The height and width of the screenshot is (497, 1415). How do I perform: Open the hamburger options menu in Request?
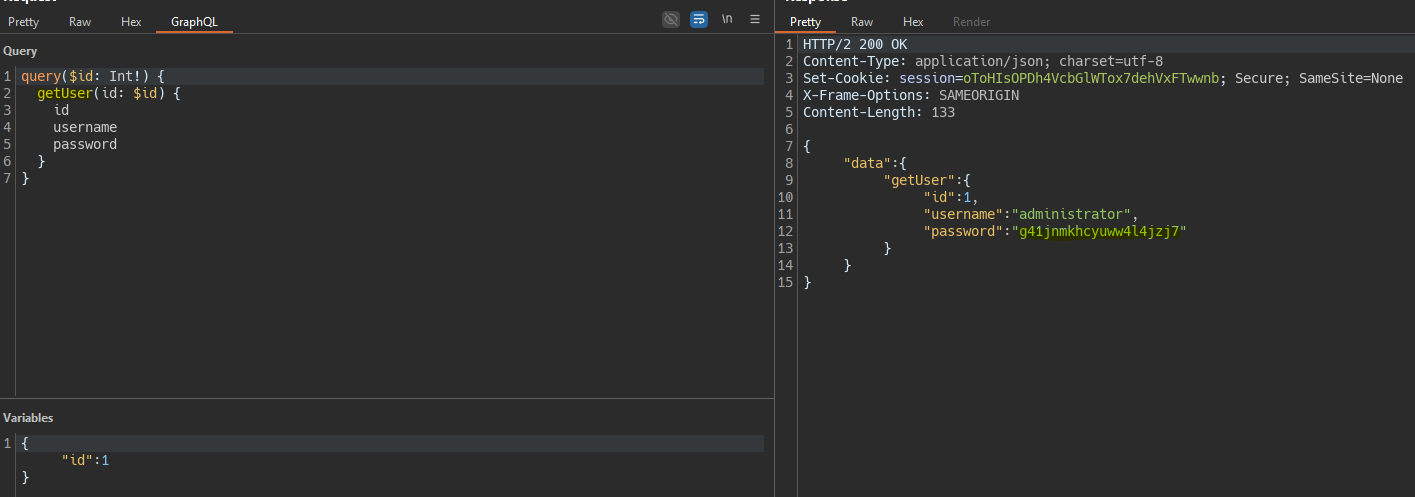click(x=755, y=19)
